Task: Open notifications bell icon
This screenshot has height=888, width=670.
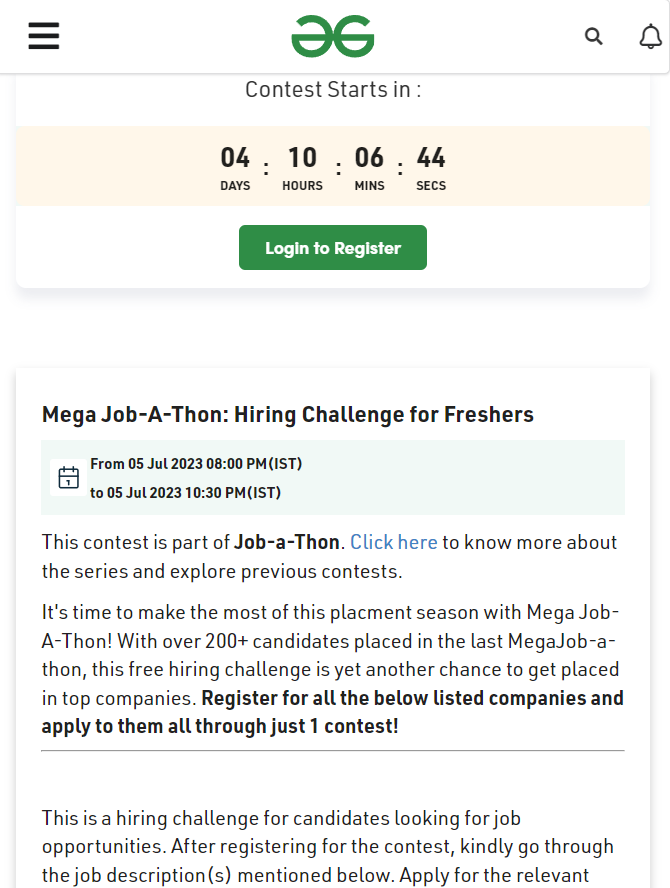Action: [x=650, y=36]
